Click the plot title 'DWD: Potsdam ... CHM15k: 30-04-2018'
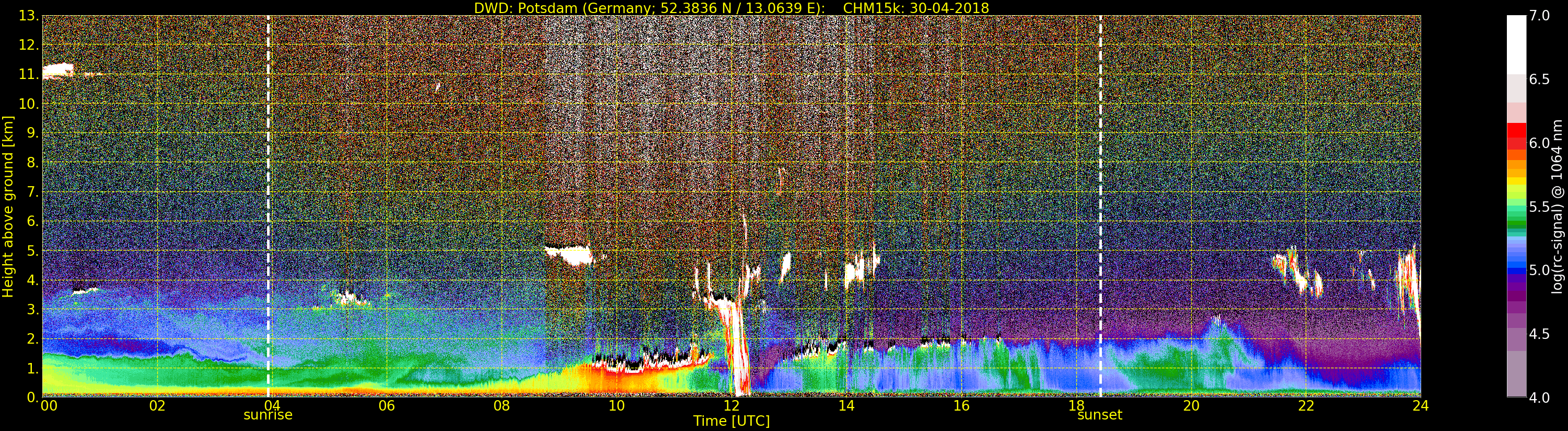The height and width of the screenshot is (431, 1568). [731, 8]
